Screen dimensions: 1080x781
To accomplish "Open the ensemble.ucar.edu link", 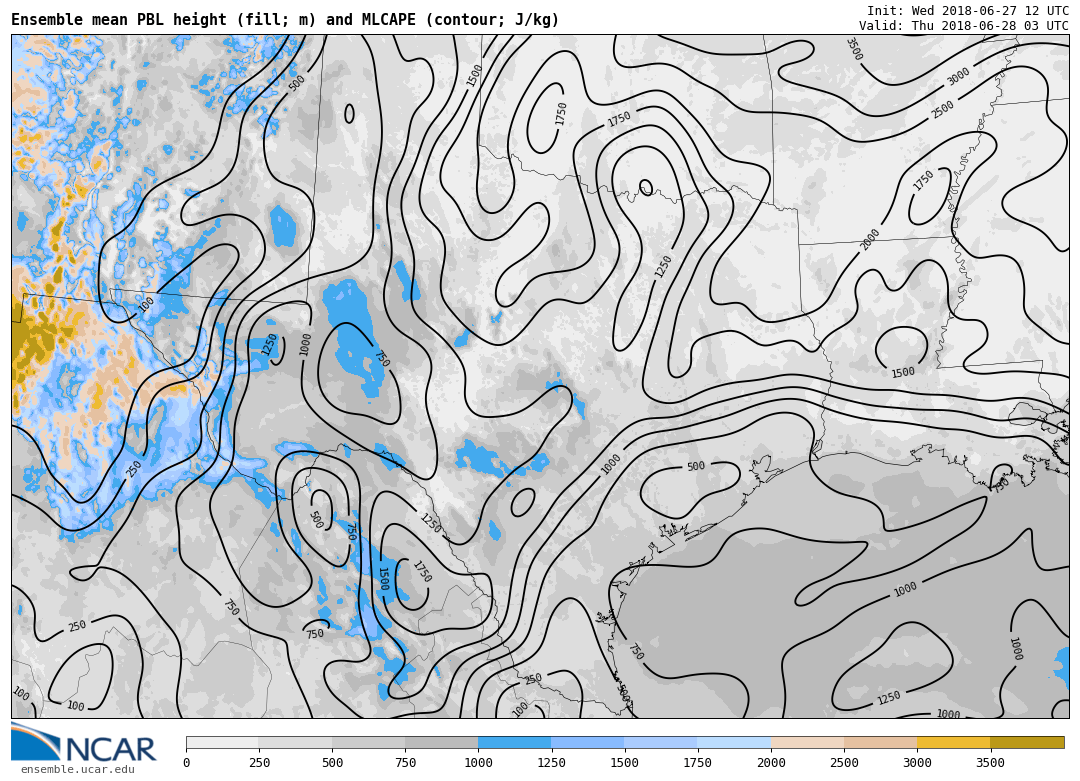I will [77, 770].
